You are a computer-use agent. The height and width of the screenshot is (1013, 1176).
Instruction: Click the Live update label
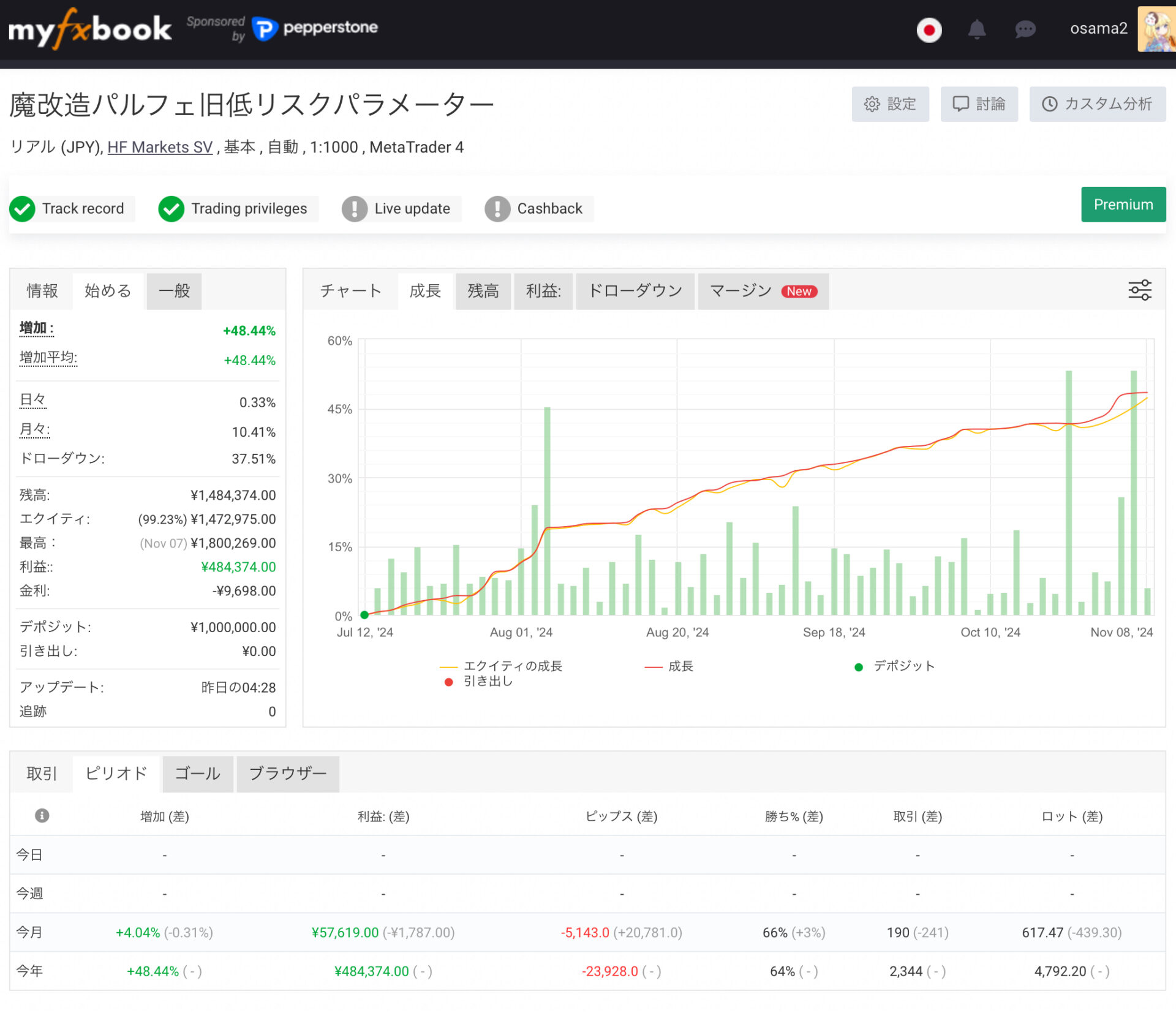412,208
